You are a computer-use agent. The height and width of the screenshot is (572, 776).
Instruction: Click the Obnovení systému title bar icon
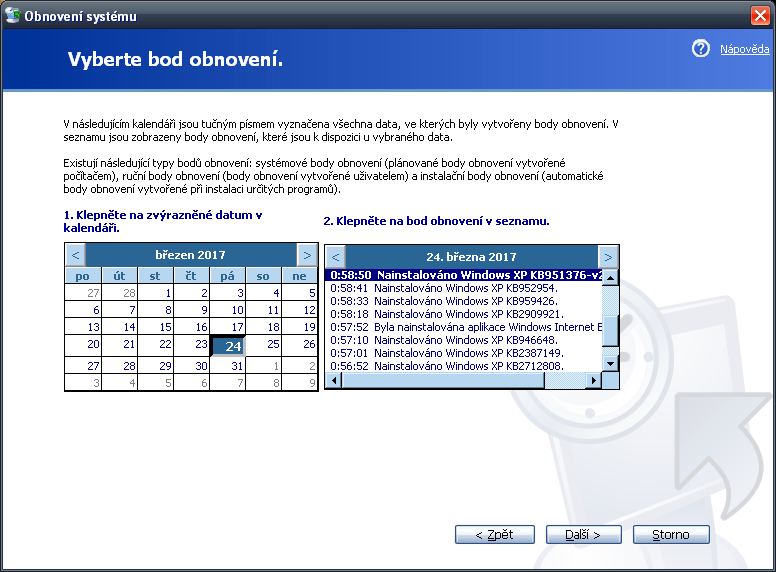point(12,16)
